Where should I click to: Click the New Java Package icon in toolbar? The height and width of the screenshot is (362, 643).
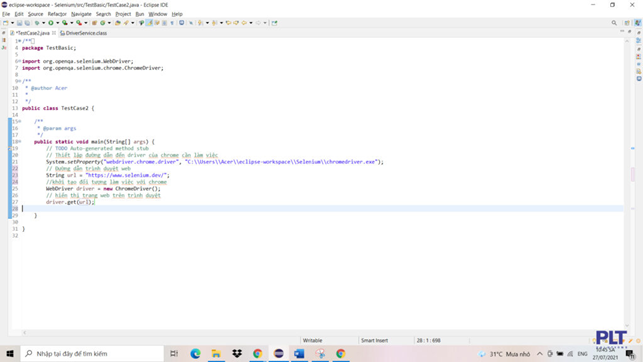(94, 23)
